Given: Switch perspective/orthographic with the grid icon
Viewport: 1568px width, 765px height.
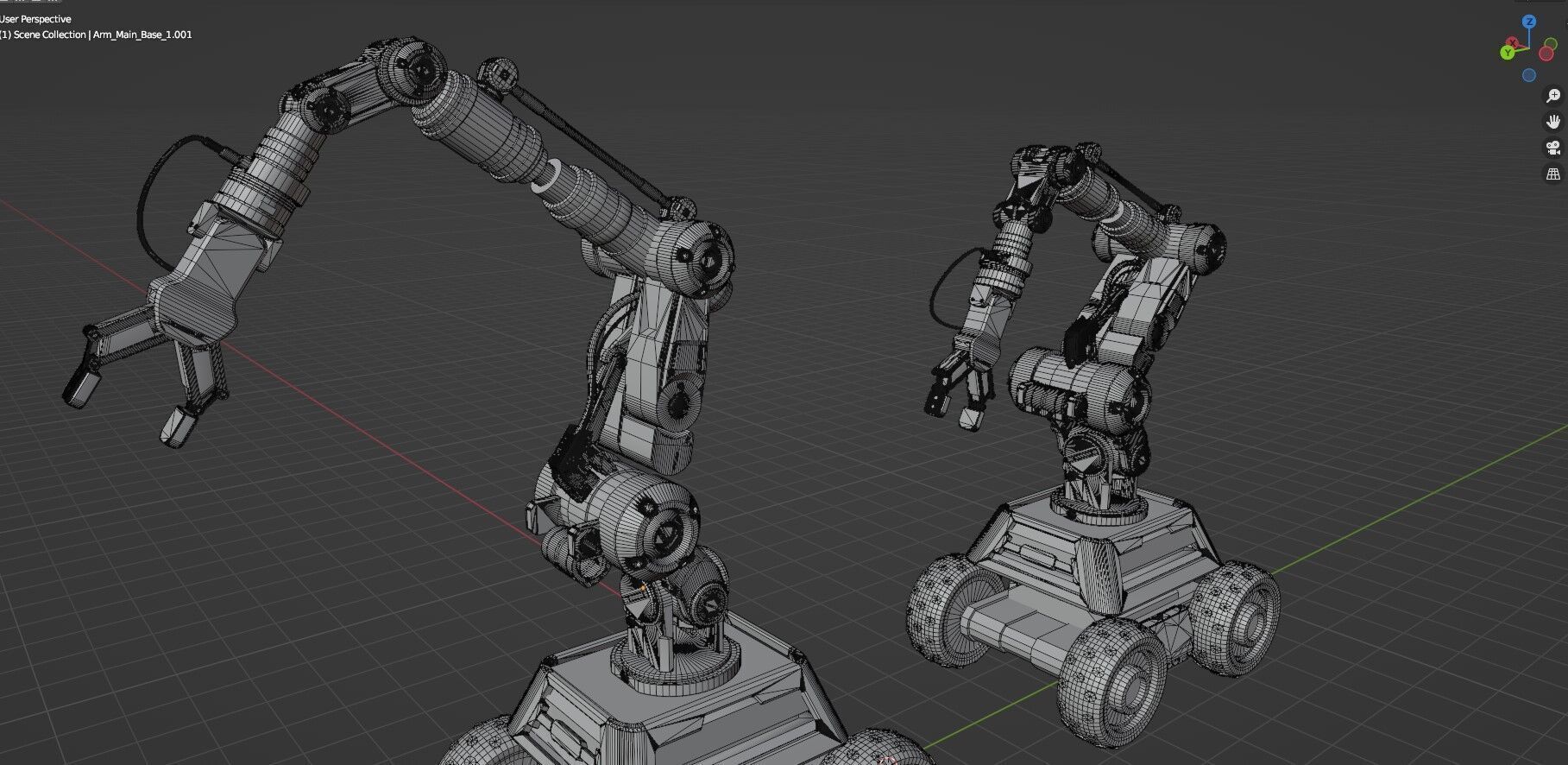Looking at the screenshot, I should pyautogui.click(x=1552, y=174).
